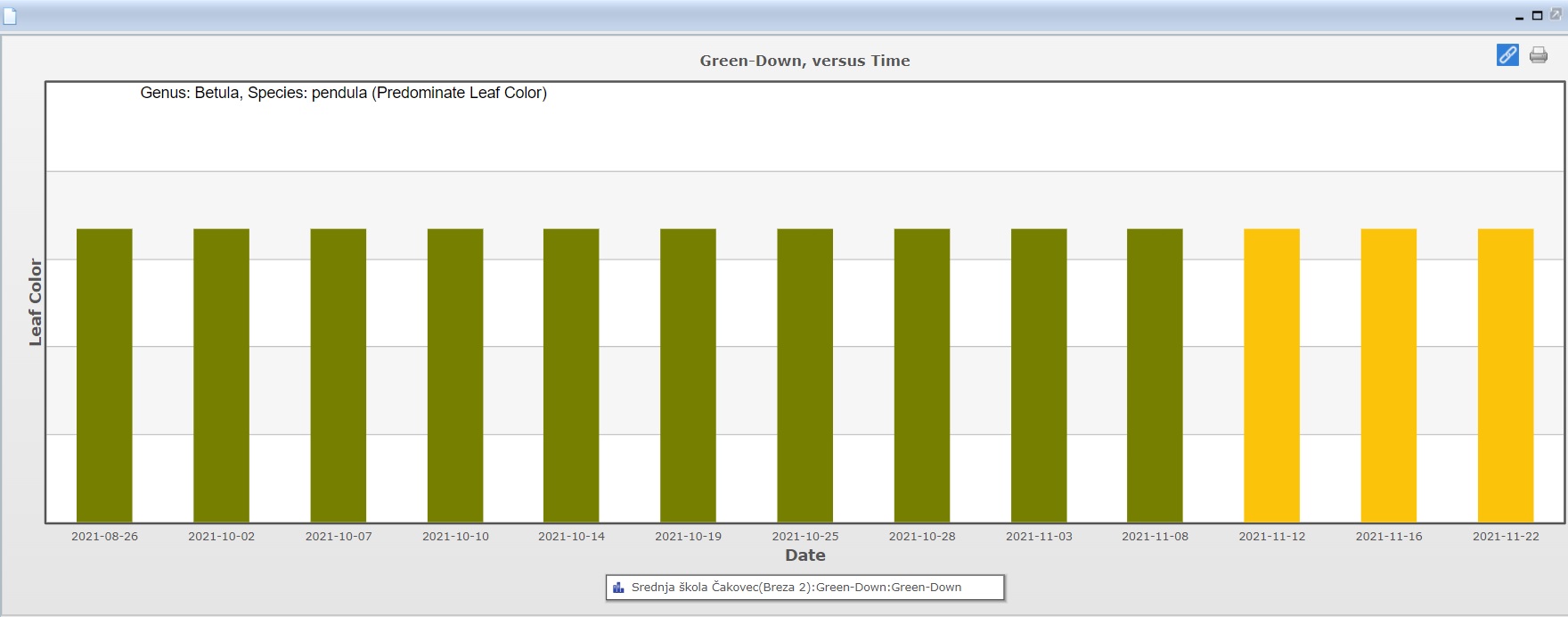Click the chart title Green-Down, versus Time

(804, 61)
